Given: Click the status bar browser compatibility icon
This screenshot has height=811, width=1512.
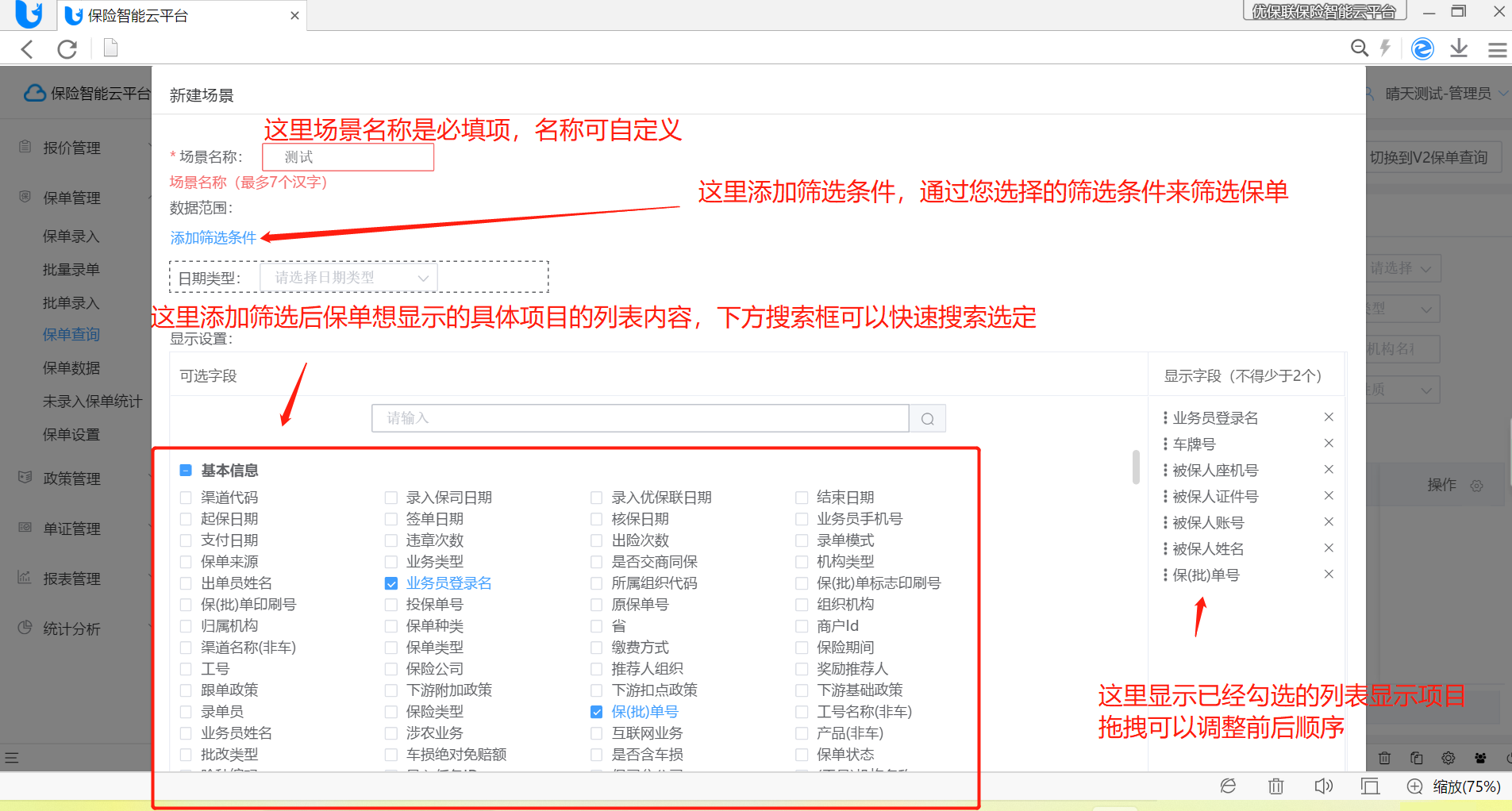Looking at the screenshot, I should (1229, 786).
